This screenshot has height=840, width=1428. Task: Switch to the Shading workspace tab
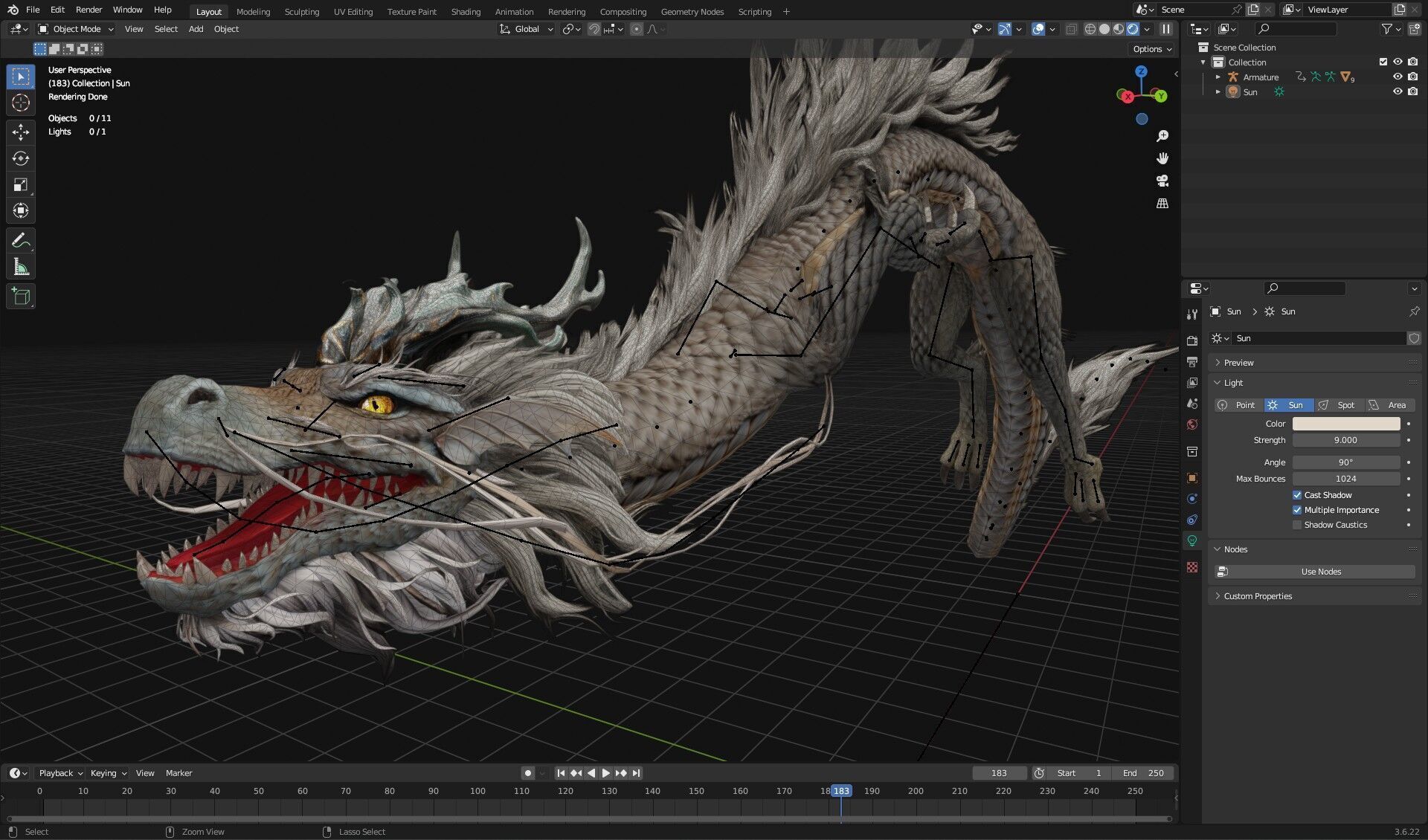coord(466,12)
